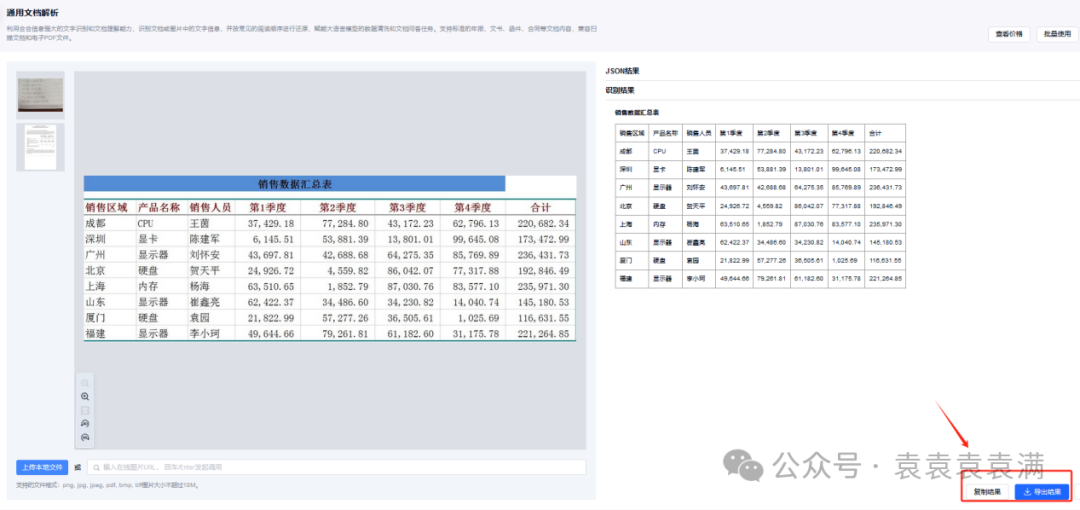The width and height of the screenshot is (1080, 510).
Task: Click 173,472.99 in the recognized results table
Action: 885,169
